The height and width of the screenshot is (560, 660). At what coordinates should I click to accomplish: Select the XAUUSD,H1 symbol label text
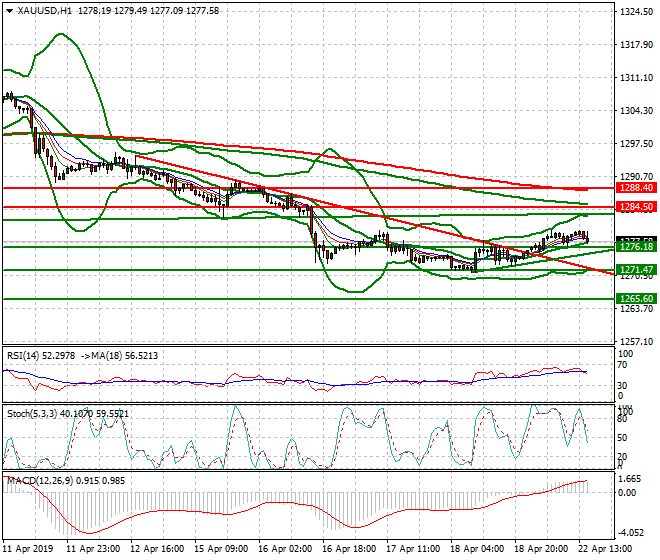44,11
